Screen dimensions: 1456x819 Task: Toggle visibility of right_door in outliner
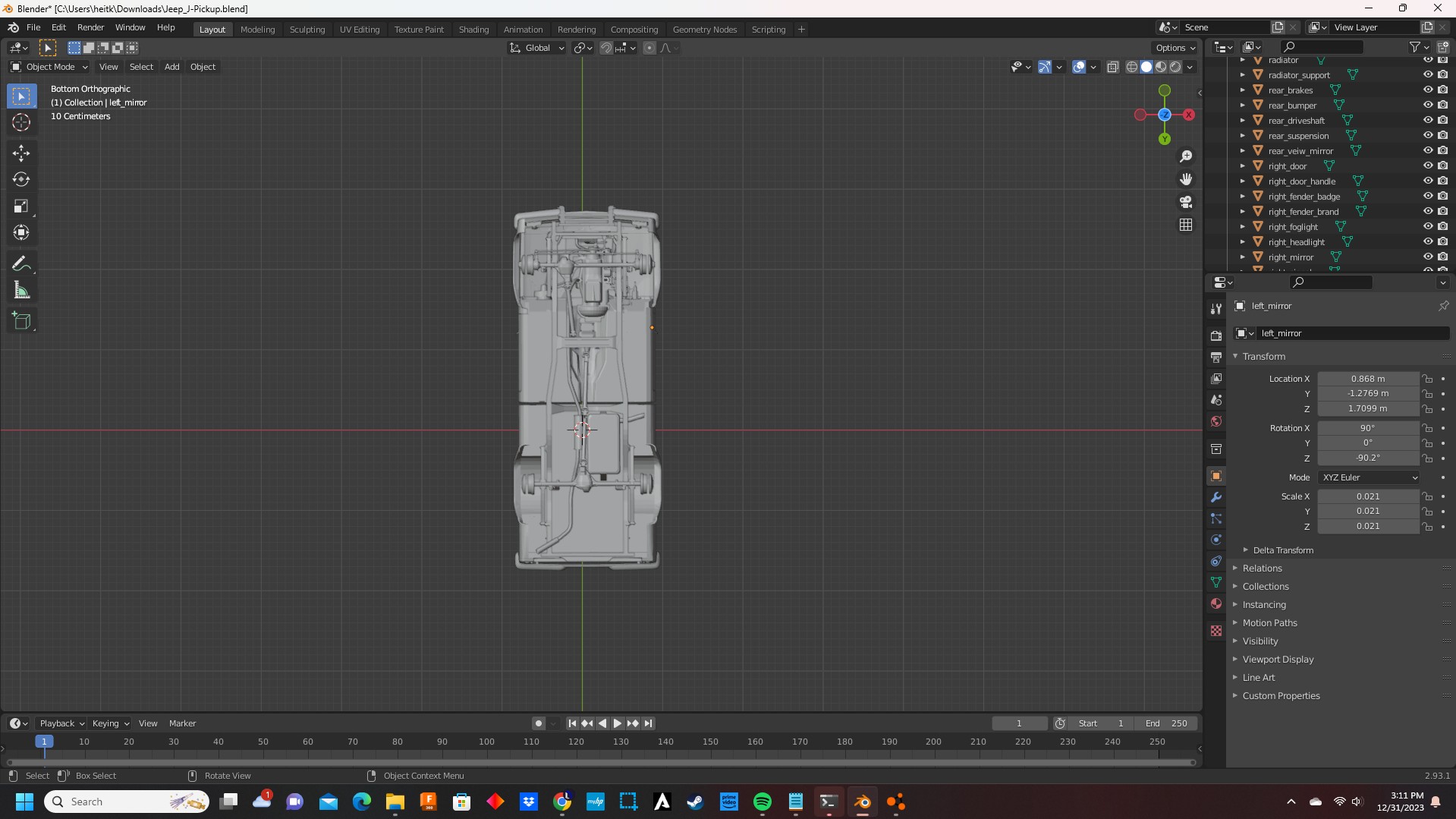click(1427, 165)
